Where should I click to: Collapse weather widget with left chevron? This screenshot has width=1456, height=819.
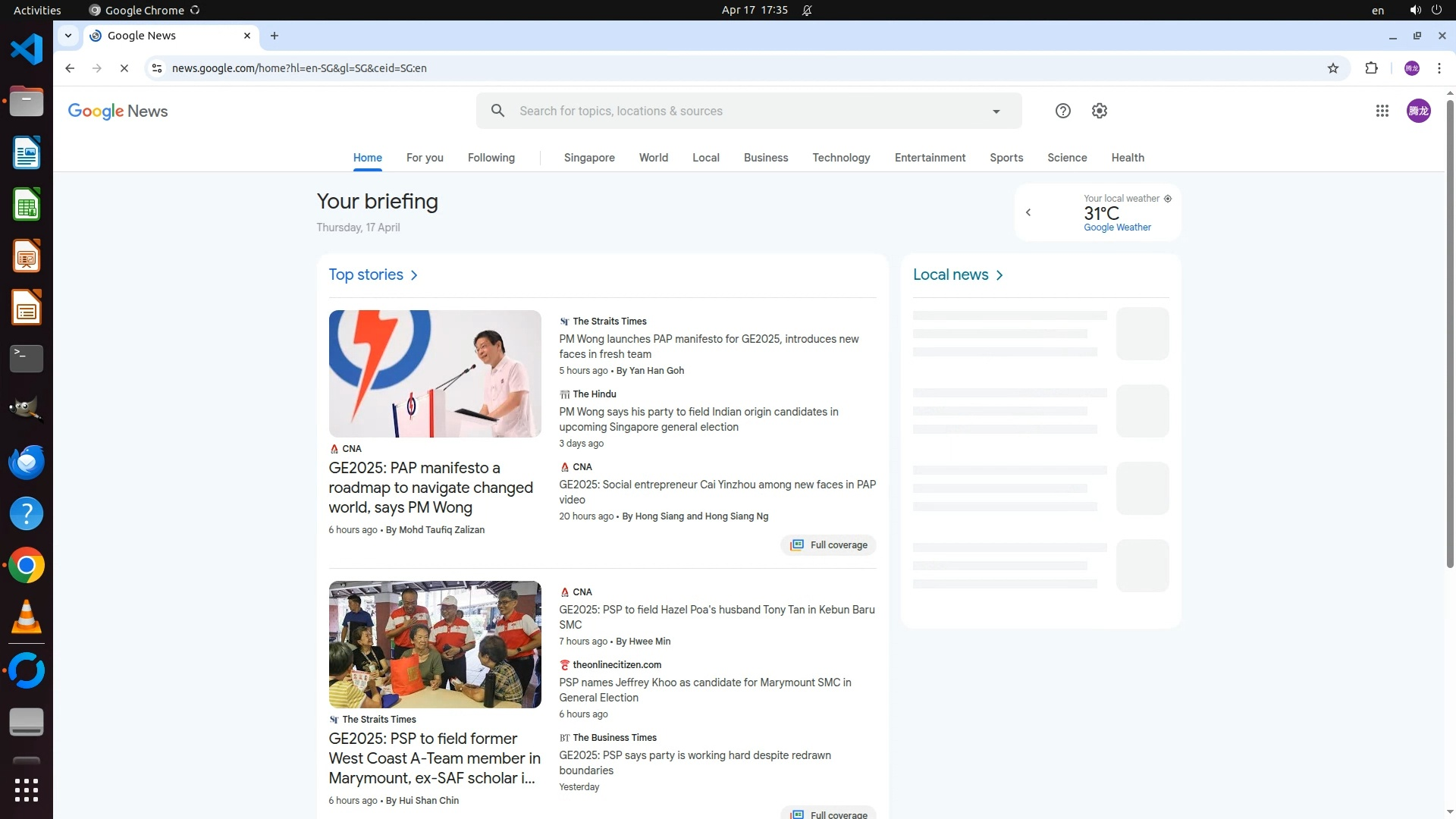pos(1028,212)
